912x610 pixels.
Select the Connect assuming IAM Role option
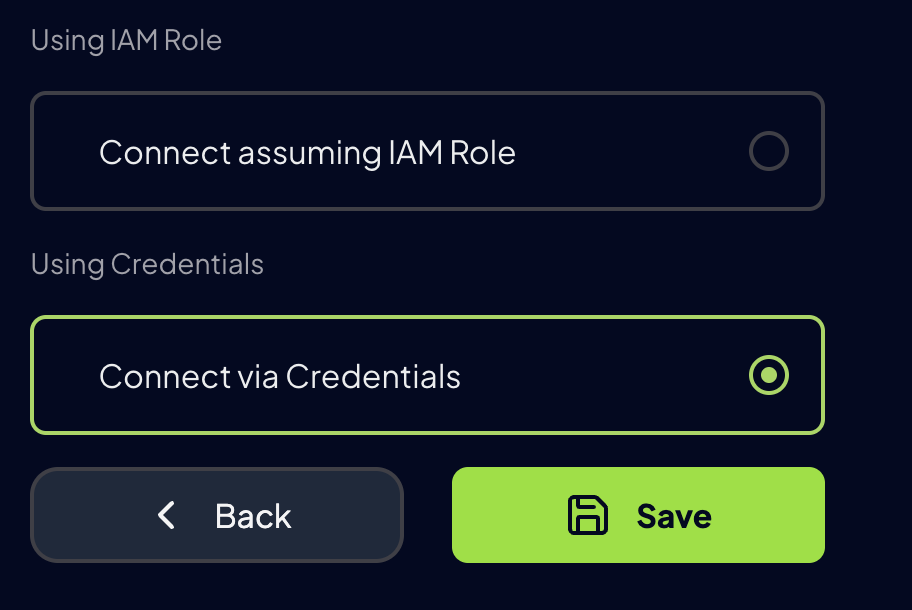coord(427,151)
